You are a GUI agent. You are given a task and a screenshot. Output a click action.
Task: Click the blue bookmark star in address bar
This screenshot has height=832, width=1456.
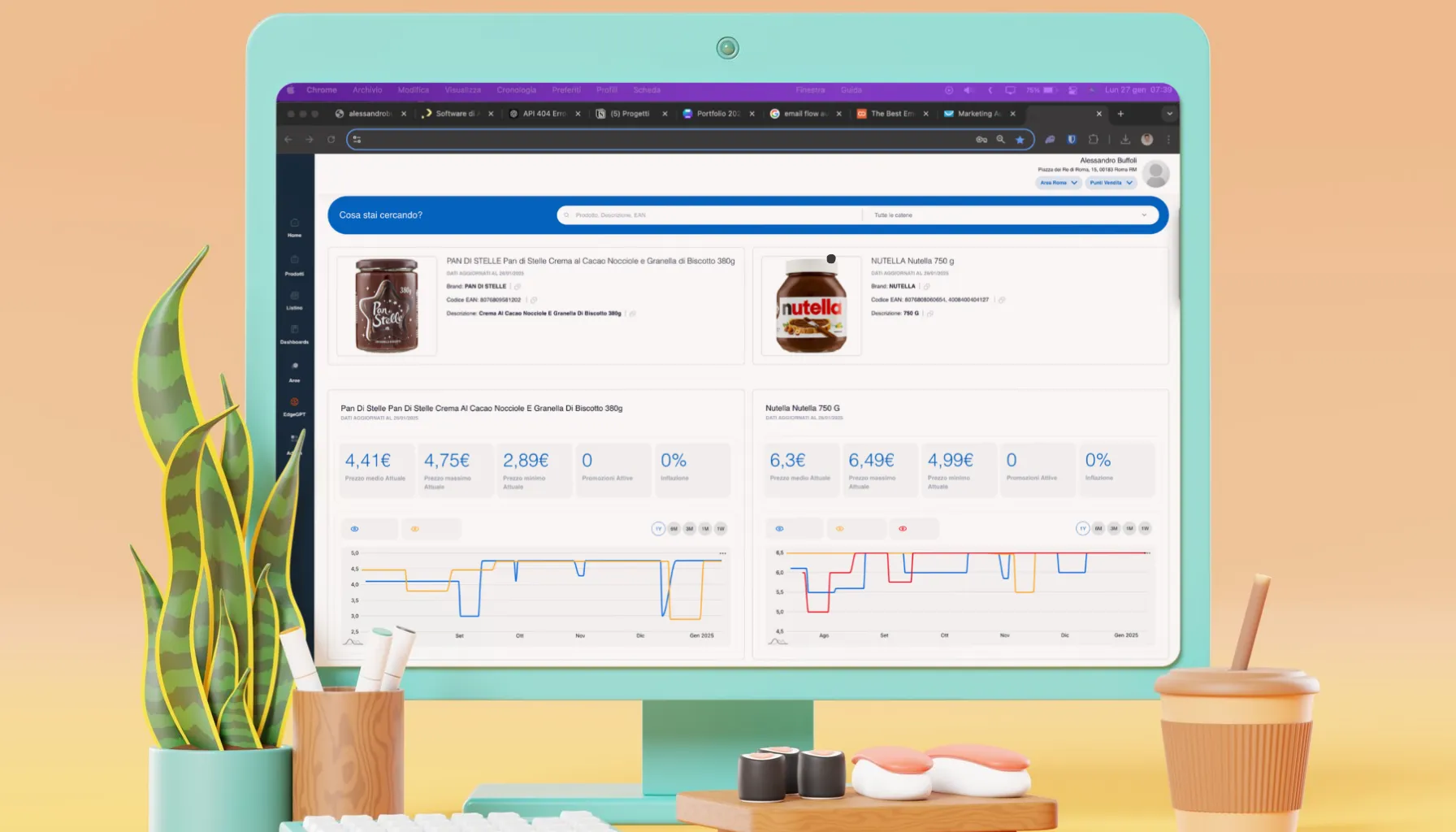coord(1020,140)
